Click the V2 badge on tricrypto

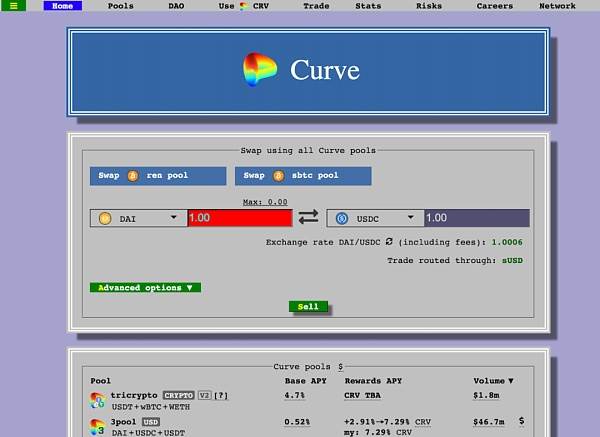(x=204, y=395)
